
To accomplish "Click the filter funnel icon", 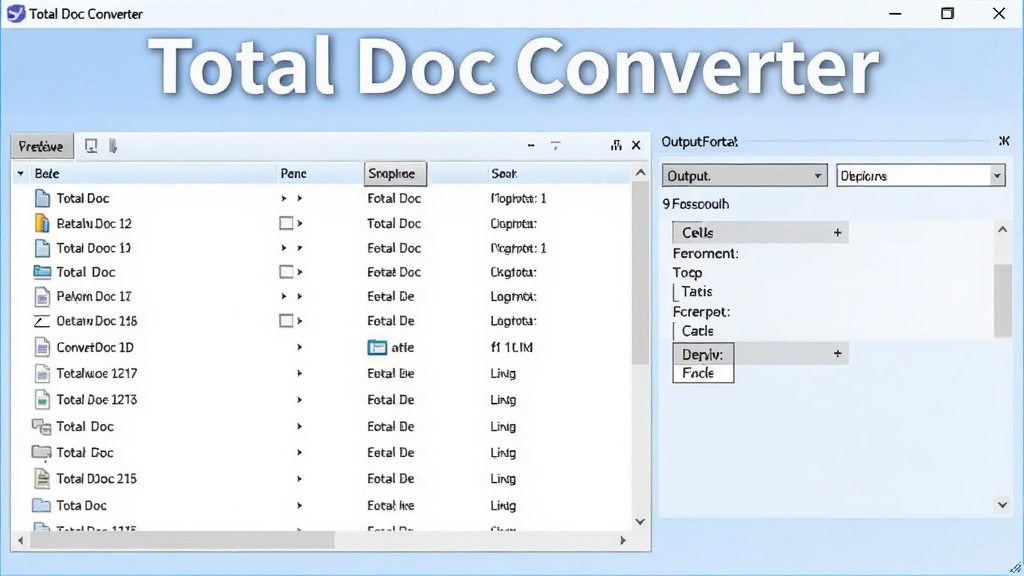I will [556, 145].
